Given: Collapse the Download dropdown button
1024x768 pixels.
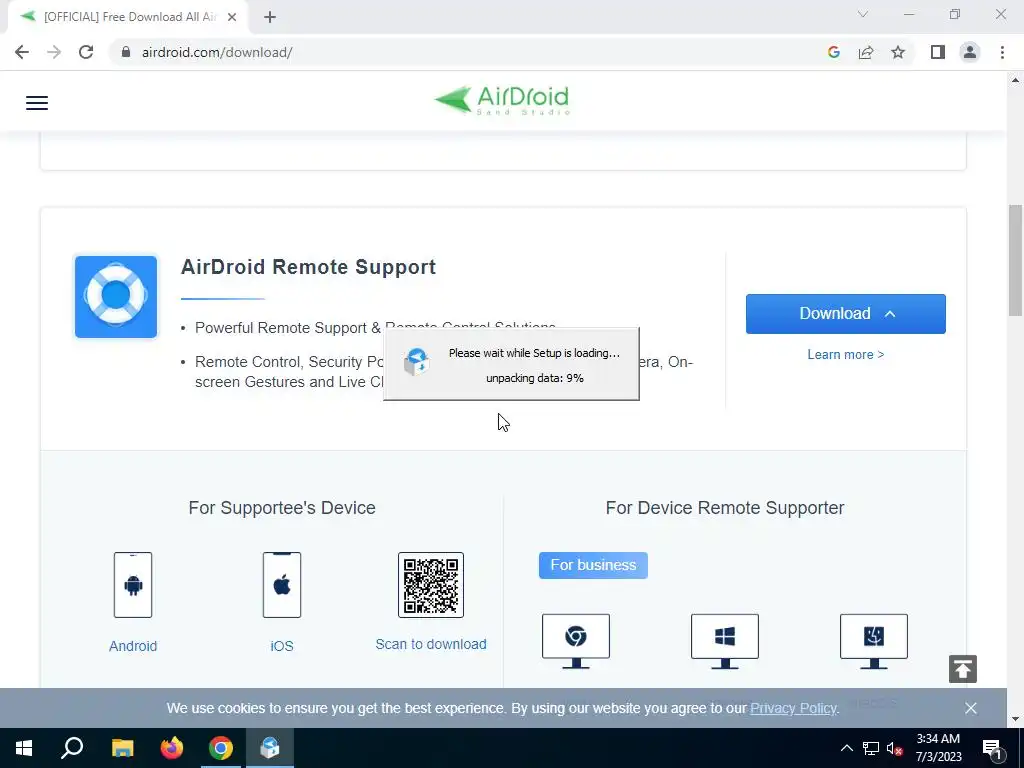Looking at the screenshot, I should tap(846, 313).
